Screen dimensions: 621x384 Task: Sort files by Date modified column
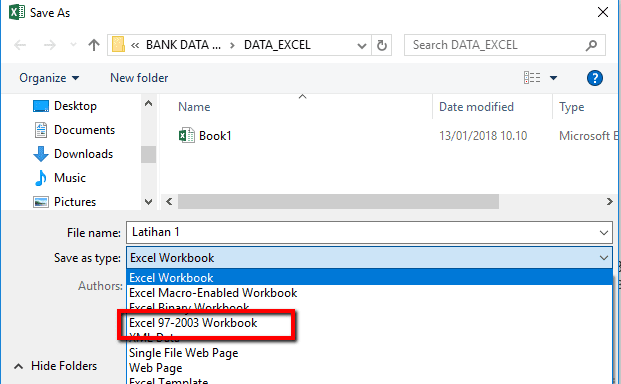tap(476, 107)
